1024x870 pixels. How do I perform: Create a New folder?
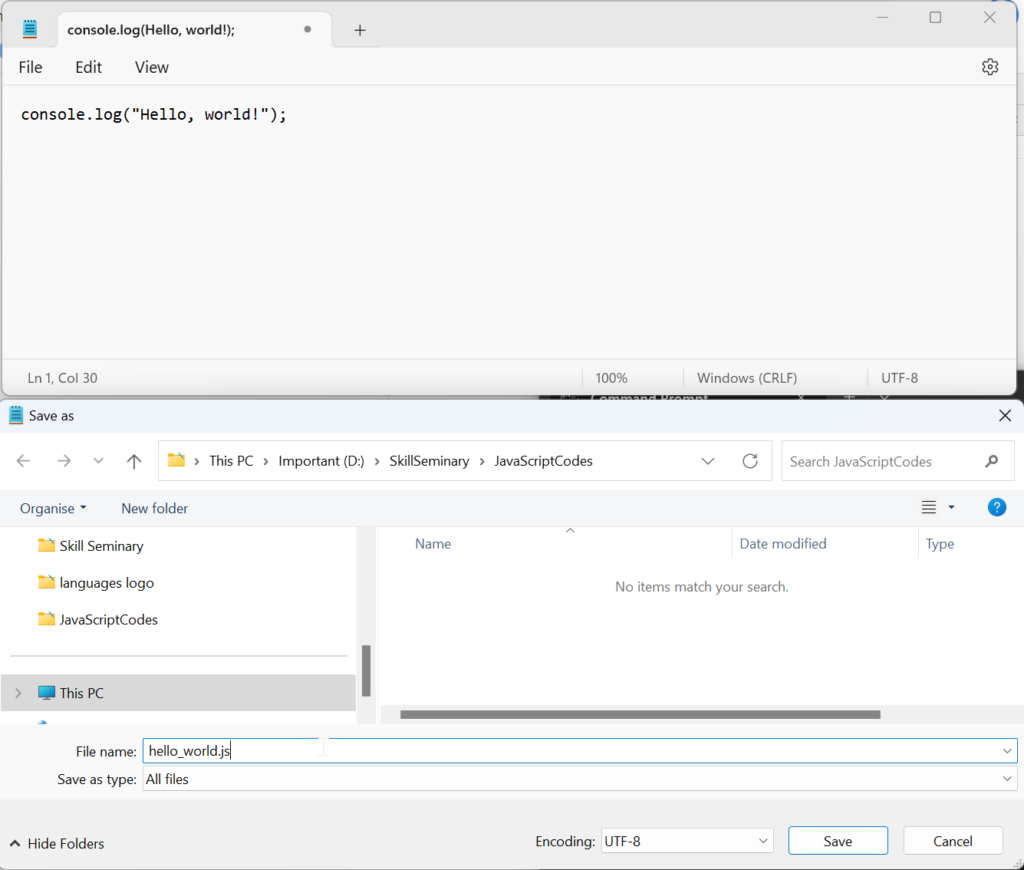[x=154, y=508]
